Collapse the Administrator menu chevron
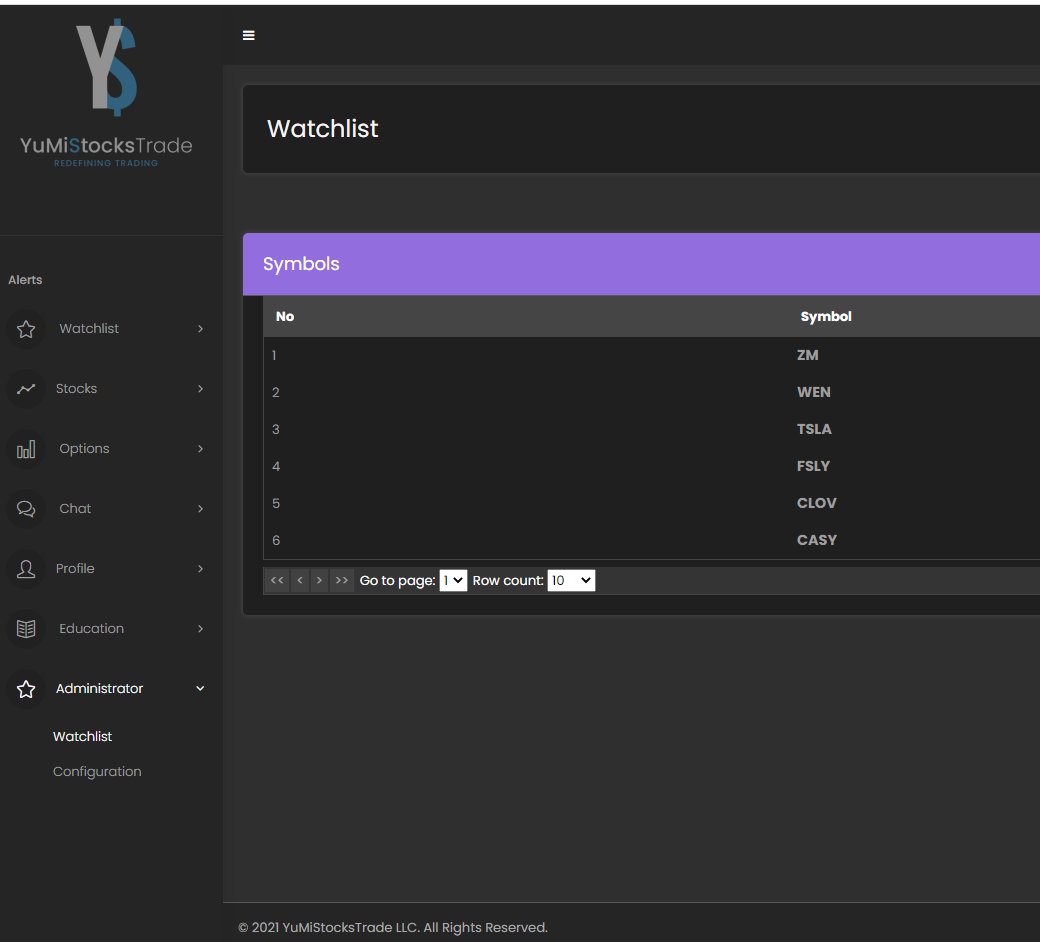The height and width of the screenshot is (942, 1040). click(x=200, y=689)
